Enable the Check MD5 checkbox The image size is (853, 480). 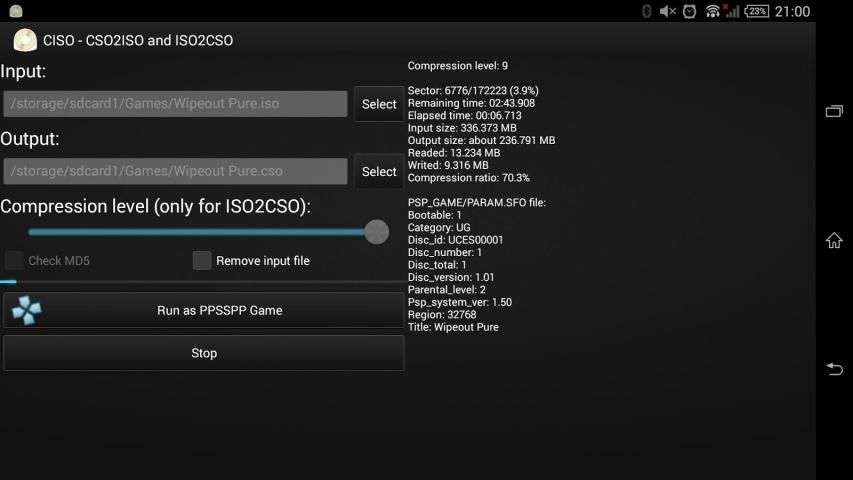[15, 261]
